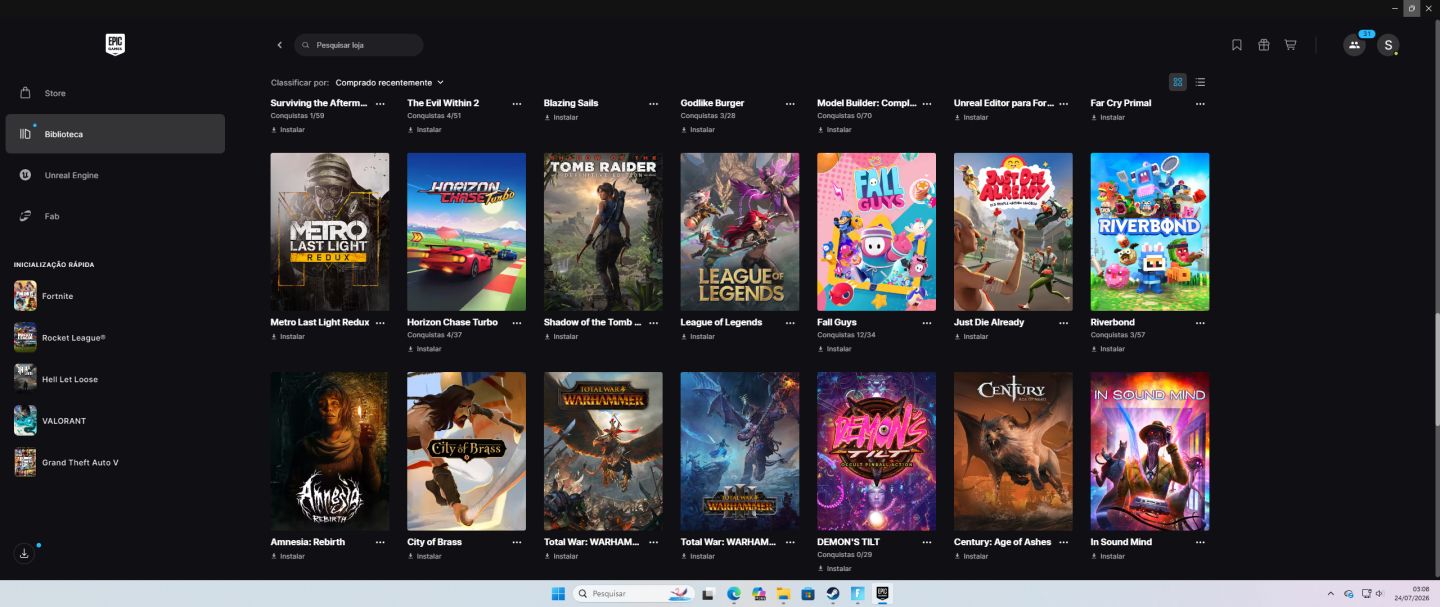Click the Epic Games logo
1440x607 pixels.
coord(115,44)
